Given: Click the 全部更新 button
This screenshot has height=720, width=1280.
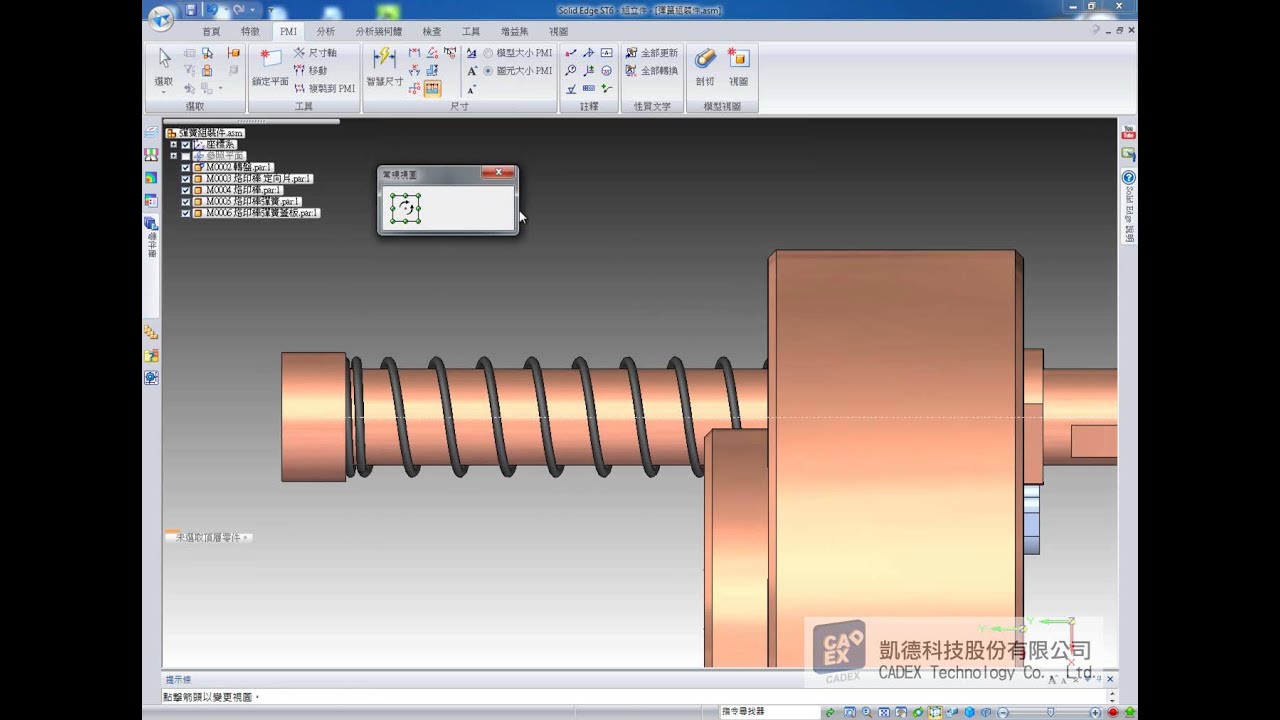Looking at the screenshot, I should (x=652, y=53).
